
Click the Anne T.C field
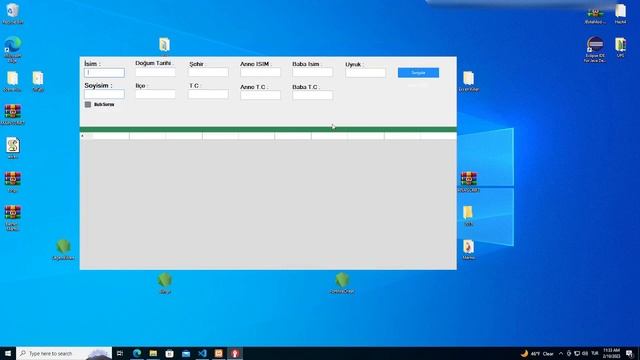260,95
